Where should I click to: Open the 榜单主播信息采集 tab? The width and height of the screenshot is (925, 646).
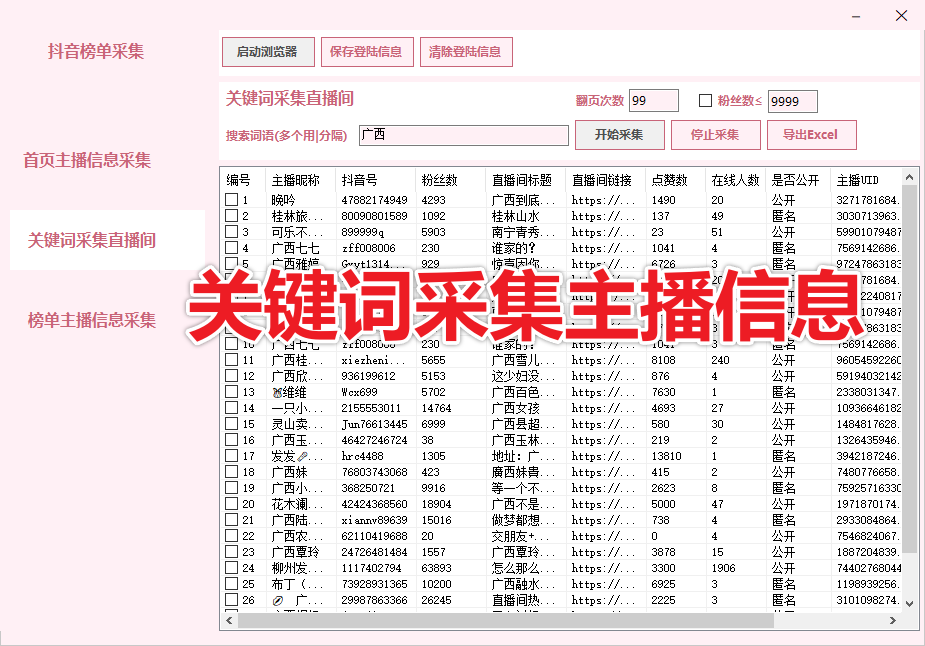(92, 320)
